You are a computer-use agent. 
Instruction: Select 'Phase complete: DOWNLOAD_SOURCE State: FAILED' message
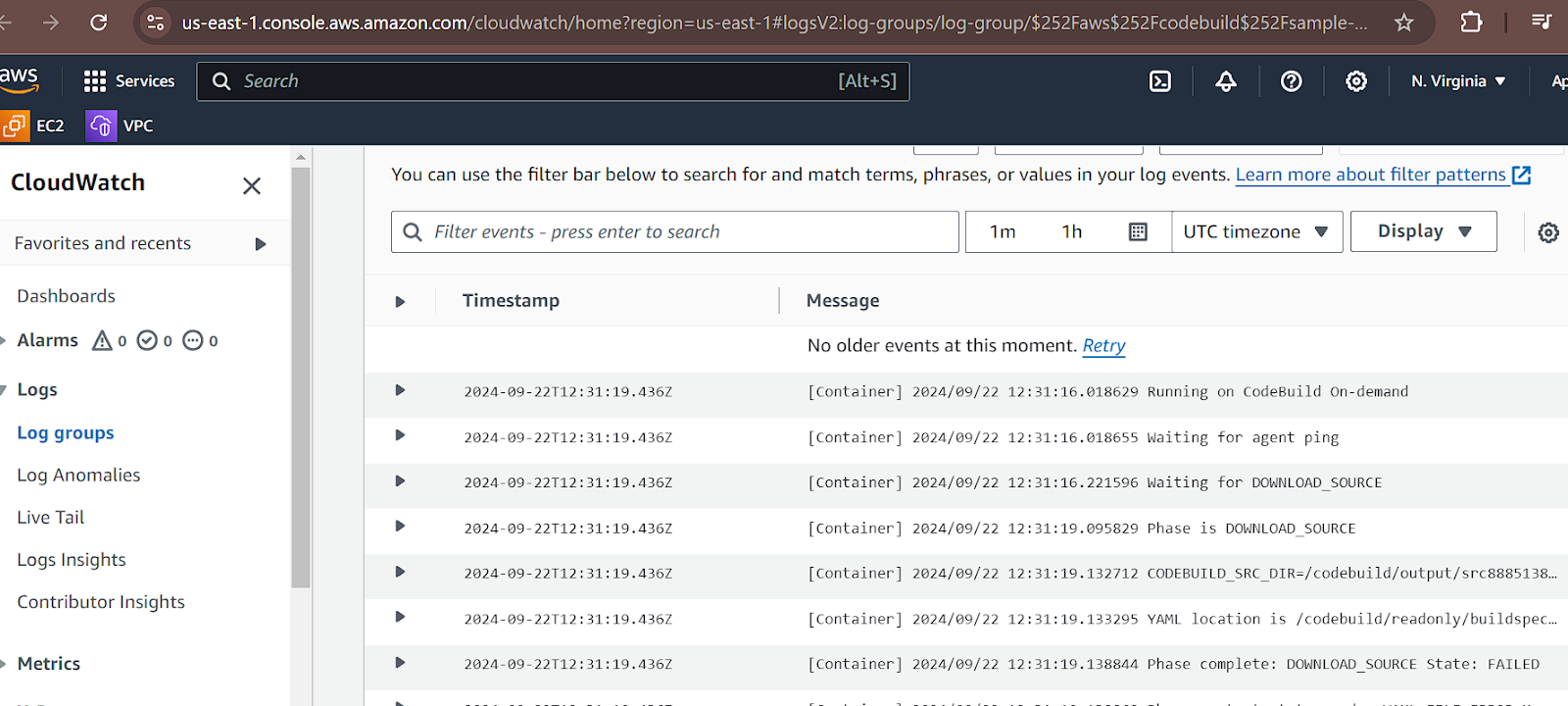tap(1173, 664)
